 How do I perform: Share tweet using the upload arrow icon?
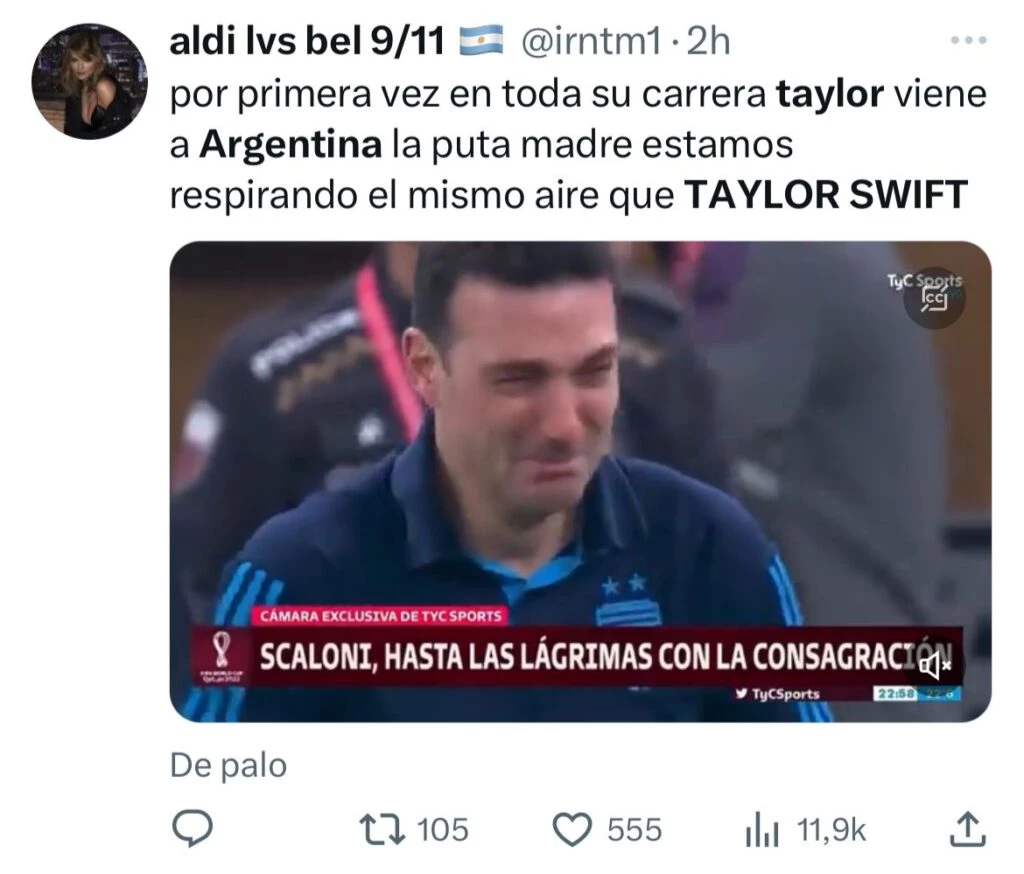point(967,829)
